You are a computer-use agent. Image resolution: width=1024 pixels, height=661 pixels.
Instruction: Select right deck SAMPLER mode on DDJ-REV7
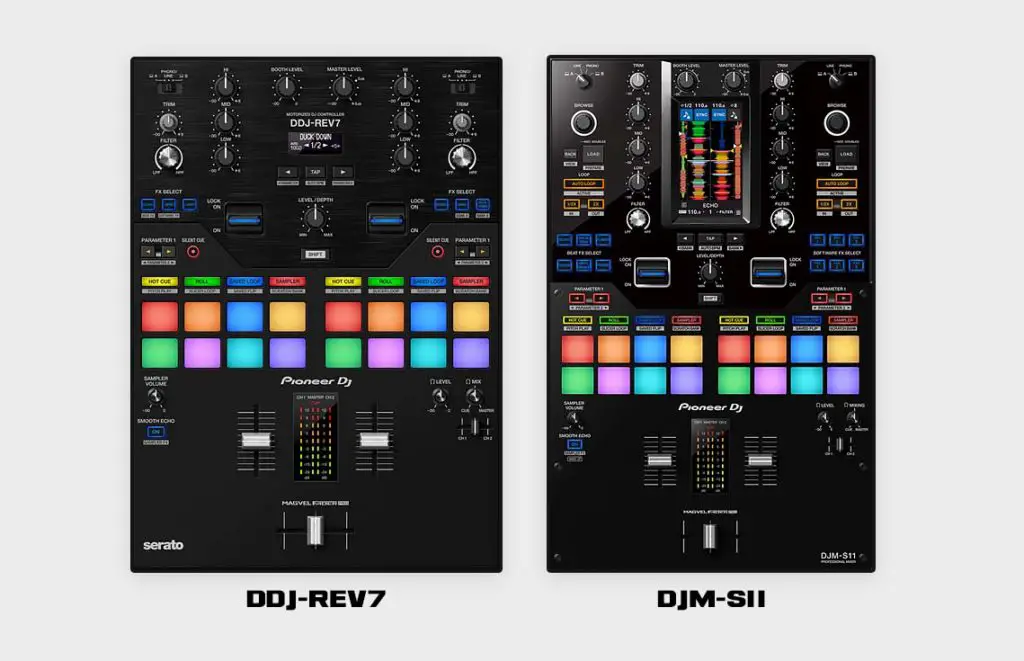click(x=471, y=282)
